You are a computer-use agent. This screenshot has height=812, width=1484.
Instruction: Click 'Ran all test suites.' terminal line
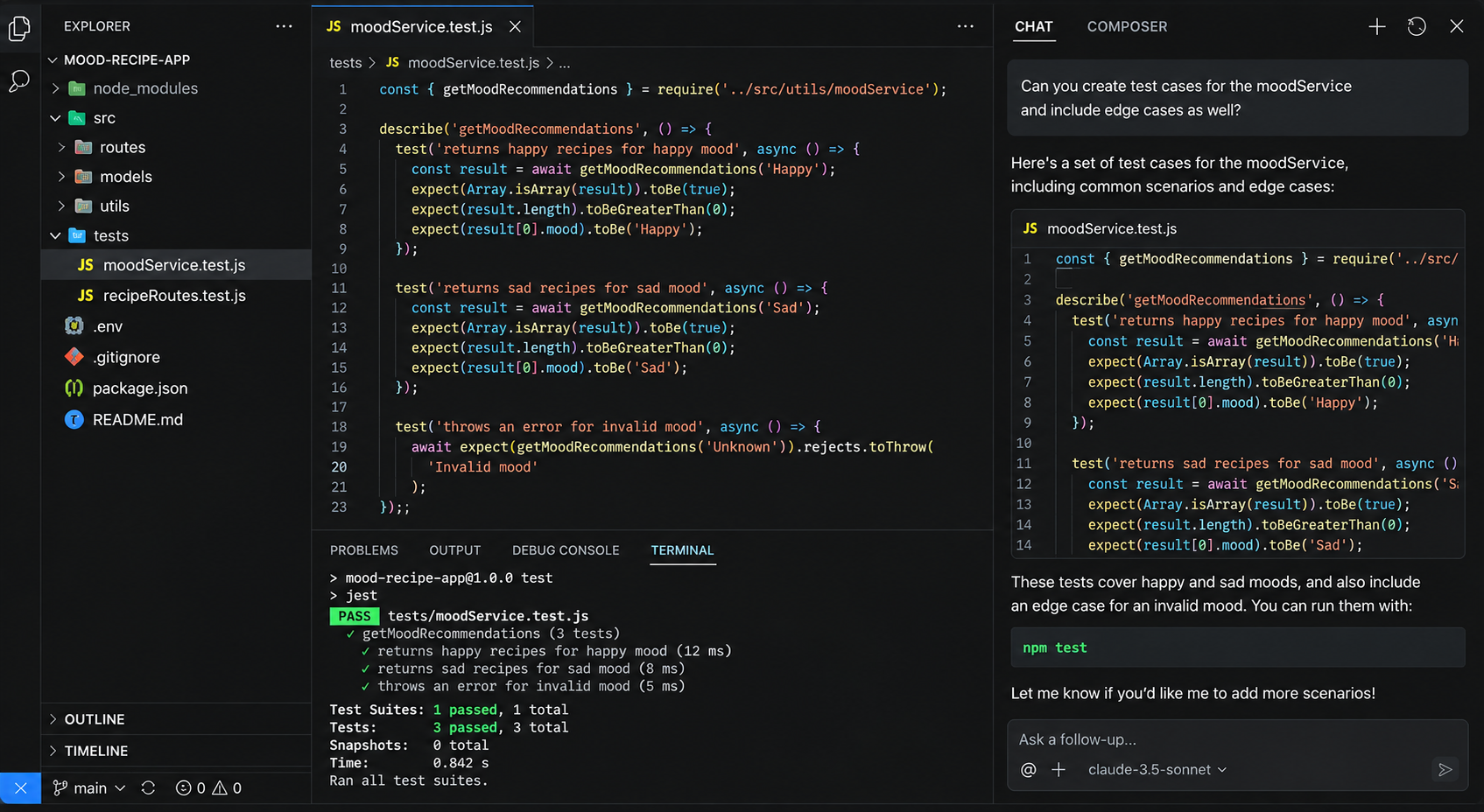[x=409, y=780]
